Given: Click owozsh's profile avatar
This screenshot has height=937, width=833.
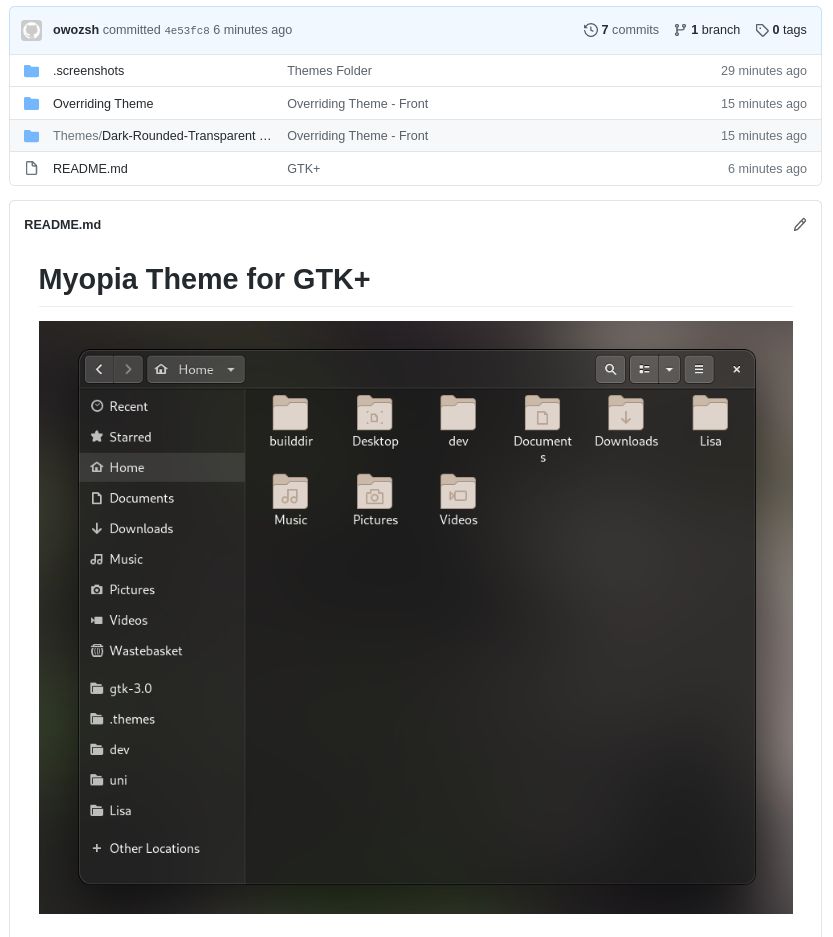Looking at the screenshot, I should pyautogui.click(x=31, y=30).
